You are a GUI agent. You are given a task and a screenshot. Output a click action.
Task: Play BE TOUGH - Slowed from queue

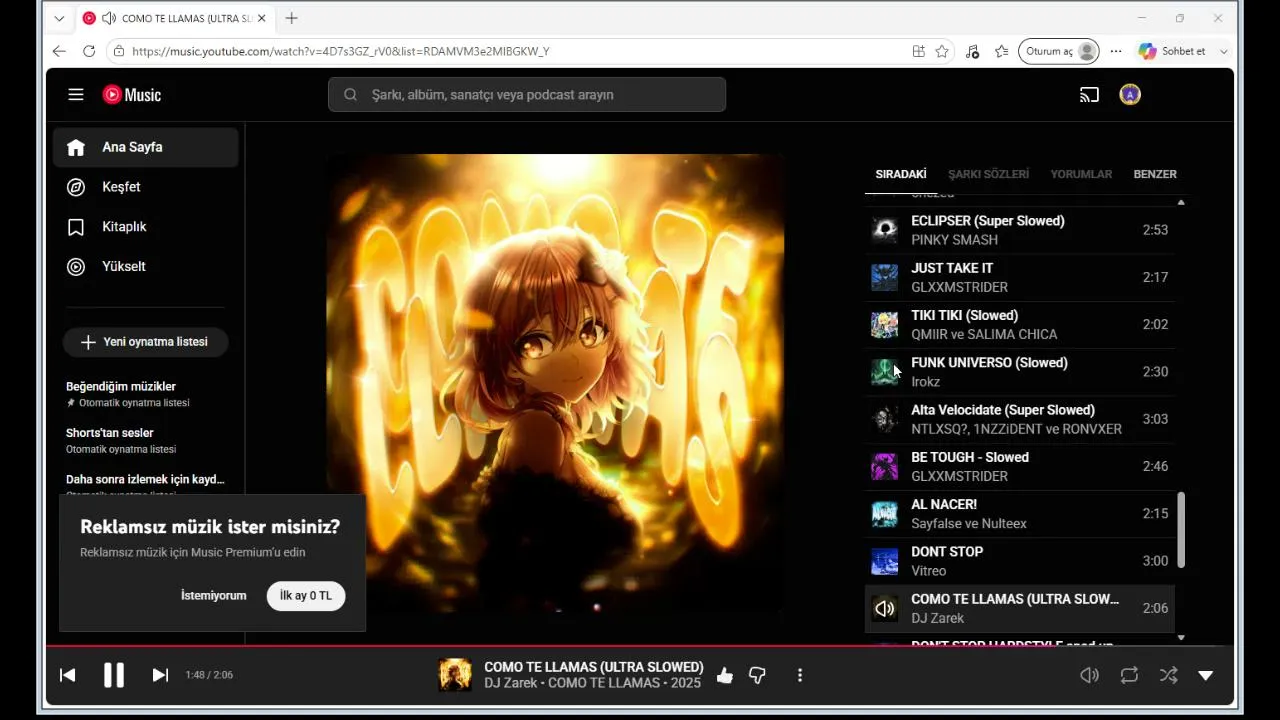pyautogui.click(x=1020, y=467)
